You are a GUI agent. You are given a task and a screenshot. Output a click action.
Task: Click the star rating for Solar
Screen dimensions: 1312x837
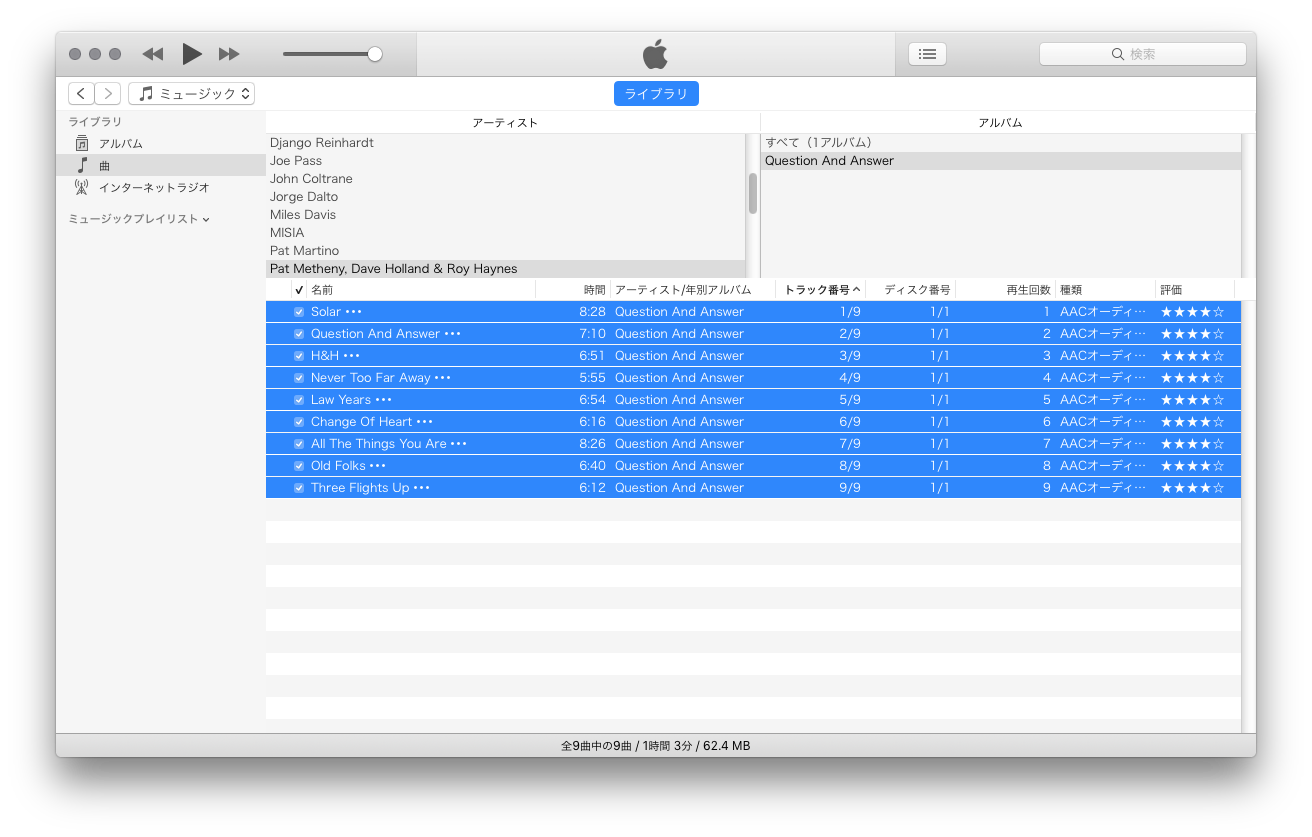pyautogui.click(x=1192, y=312)
